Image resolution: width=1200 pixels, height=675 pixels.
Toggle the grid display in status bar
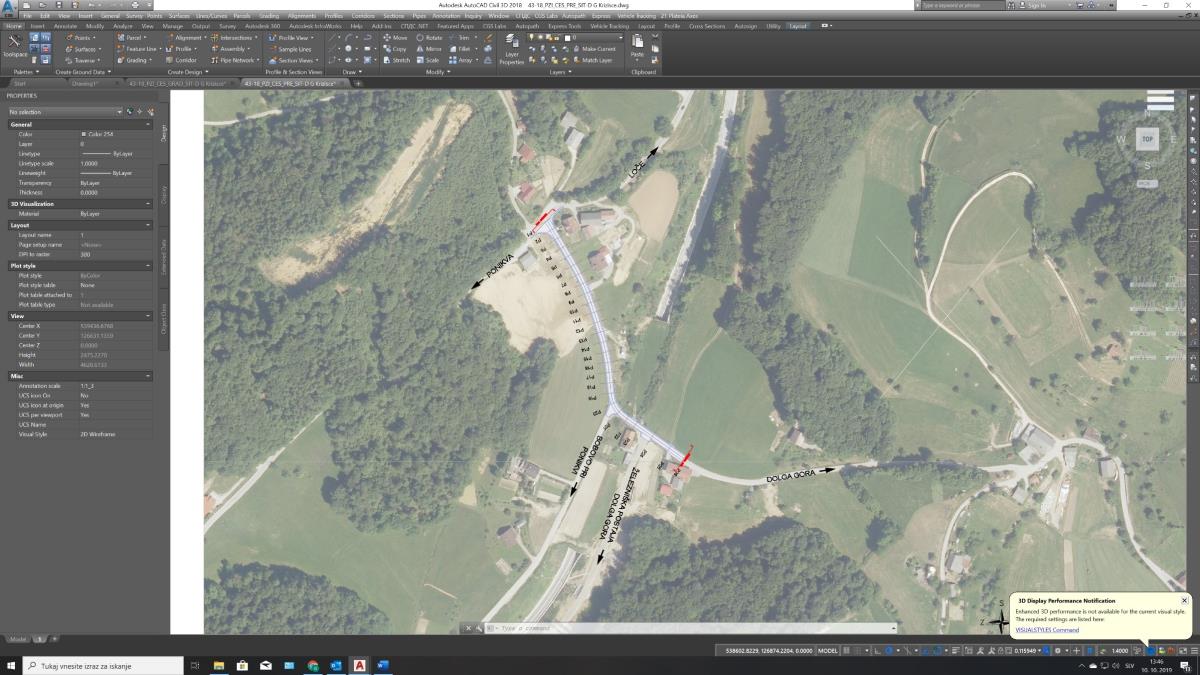pyautogui.click(x=847, y=650)
